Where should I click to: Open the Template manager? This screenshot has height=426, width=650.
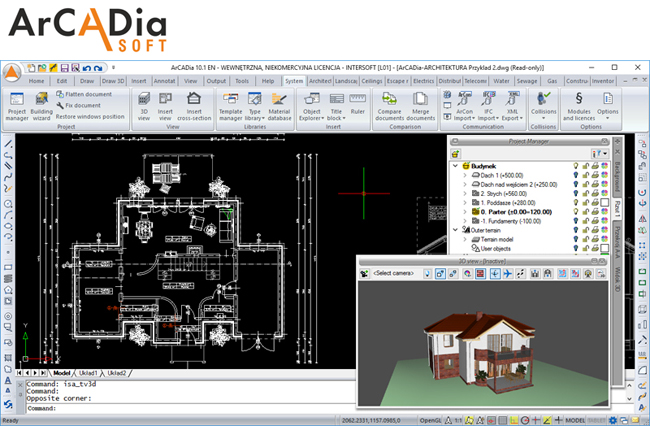[230, 106]
